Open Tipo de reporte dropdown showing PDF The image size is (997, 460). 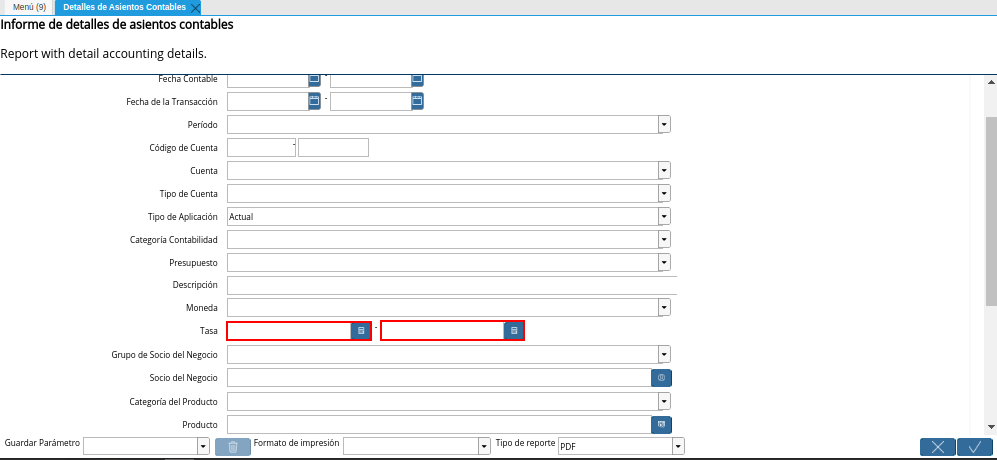coord(678,447)
